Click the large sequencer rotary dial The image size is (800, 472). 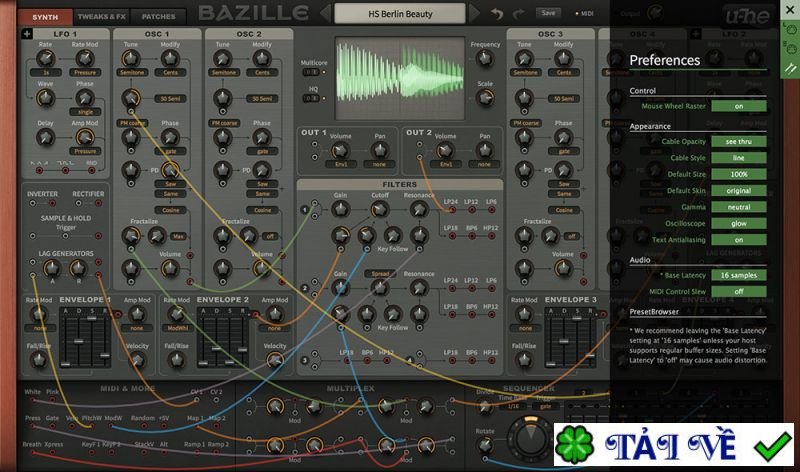click(531, 437)
